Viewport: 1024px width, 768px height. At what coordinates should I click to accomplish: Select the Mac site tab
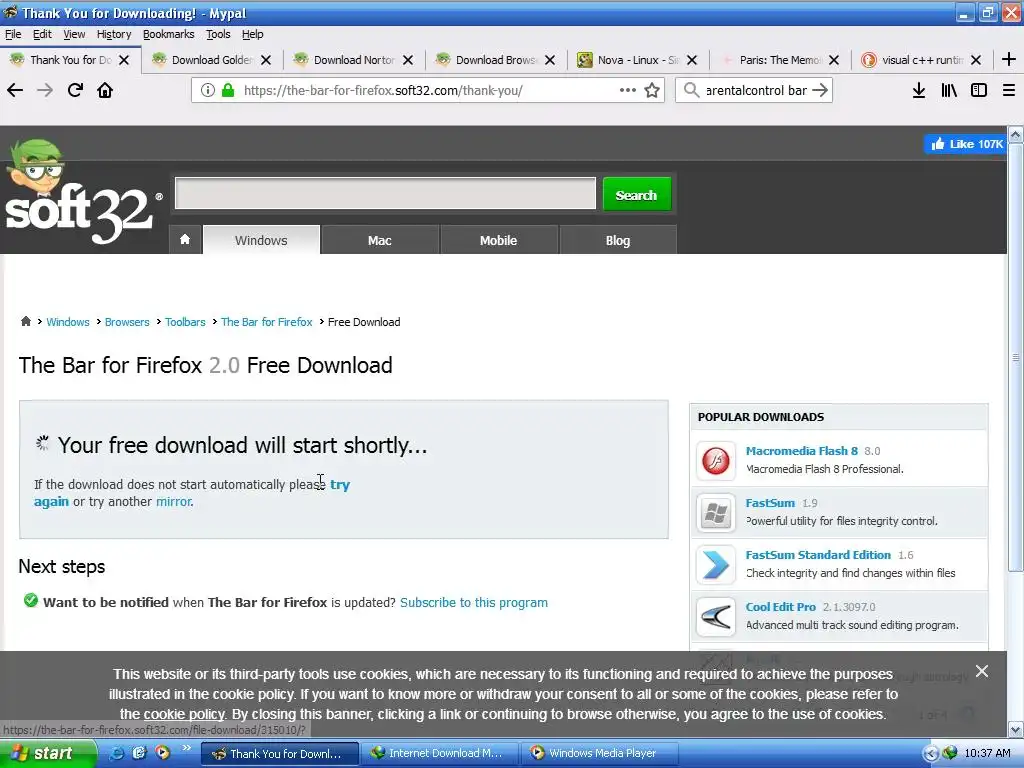pos(379,240)
